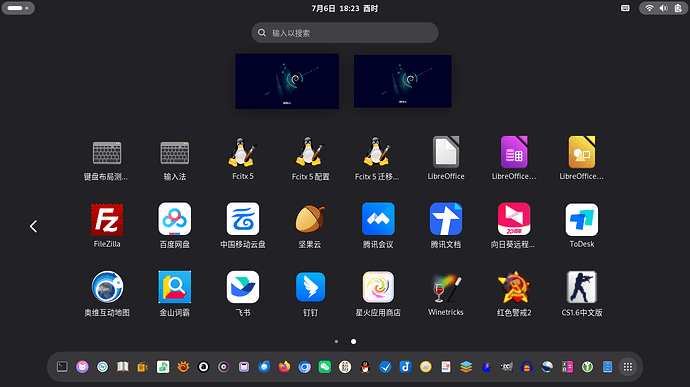The height and width of the screenshot is (387, 690).
Task: Launch 飞书 Feishu
Action: click(242, 294)
